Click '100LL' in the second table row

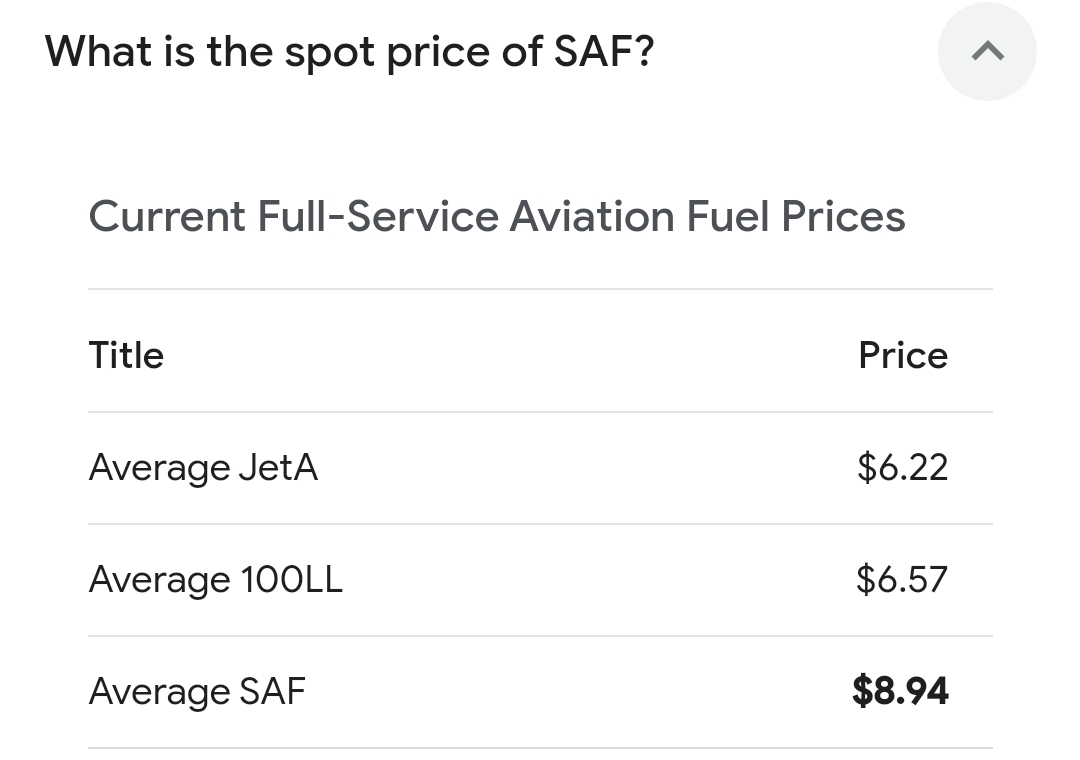[x=291, y=579]
